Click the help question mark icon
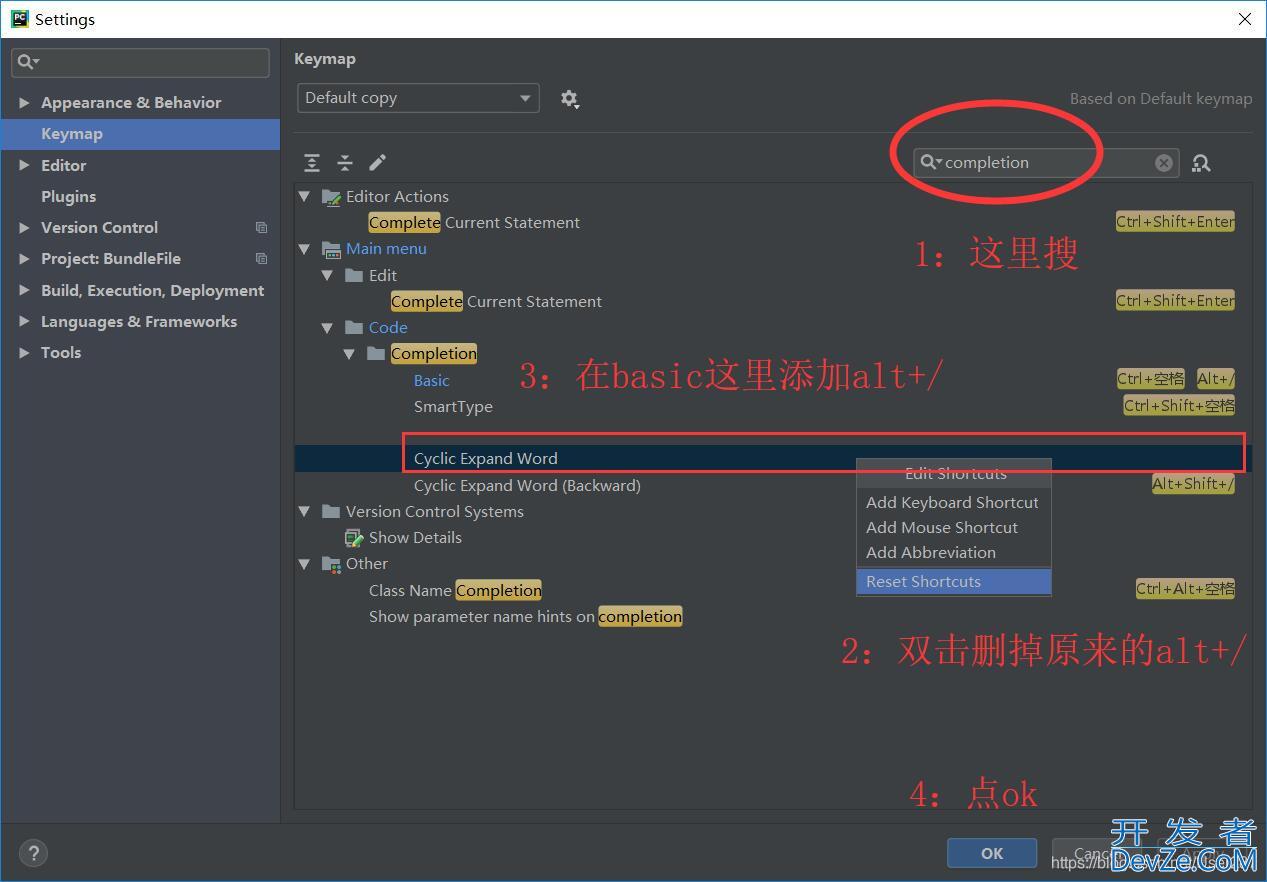 tap(33, 853)
